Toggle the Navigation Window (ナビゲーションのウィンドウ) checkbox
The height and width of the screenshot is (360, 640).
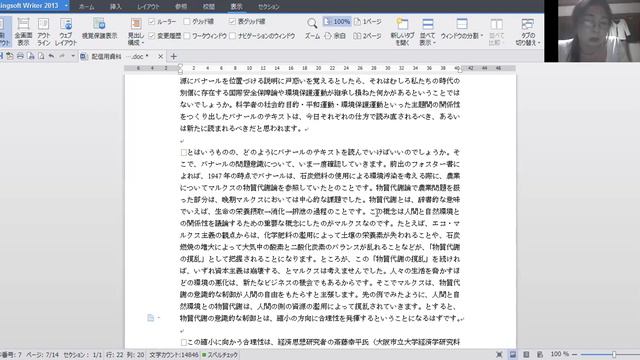click(262, 36)
